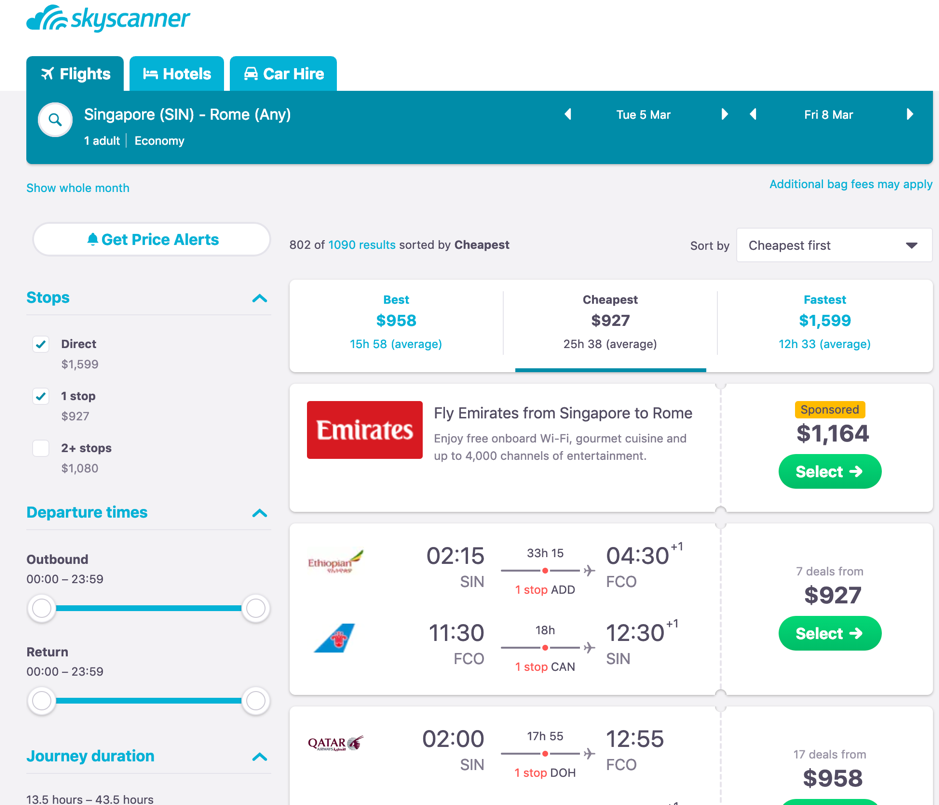Uncheck the Direct stops checkbox
Screen dimensions: 939x805
click(x=41, y=344)
